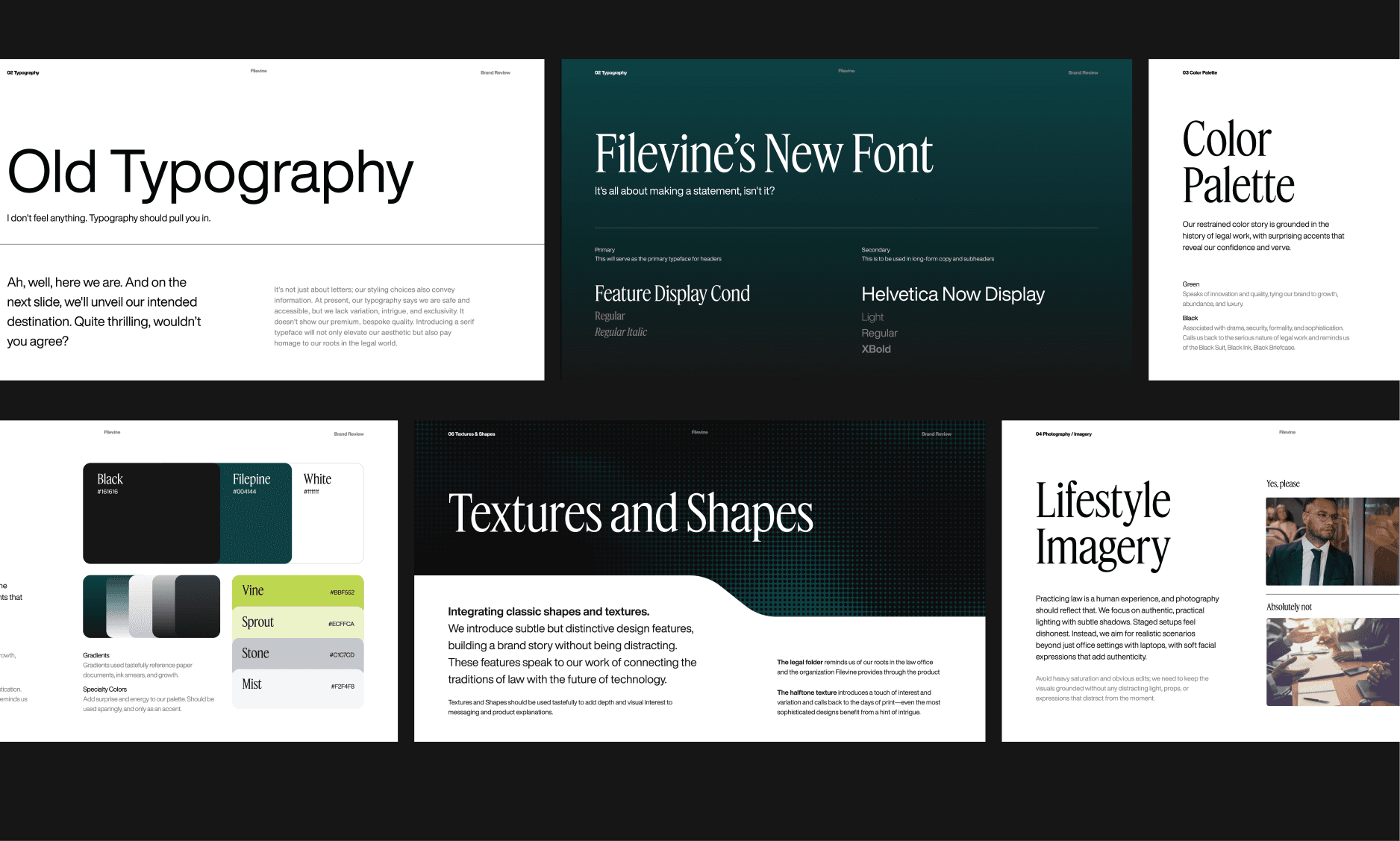Select the 'Regular Italic' style sample
This screenshot has height=841, width=1400.
tap(621, 332)
